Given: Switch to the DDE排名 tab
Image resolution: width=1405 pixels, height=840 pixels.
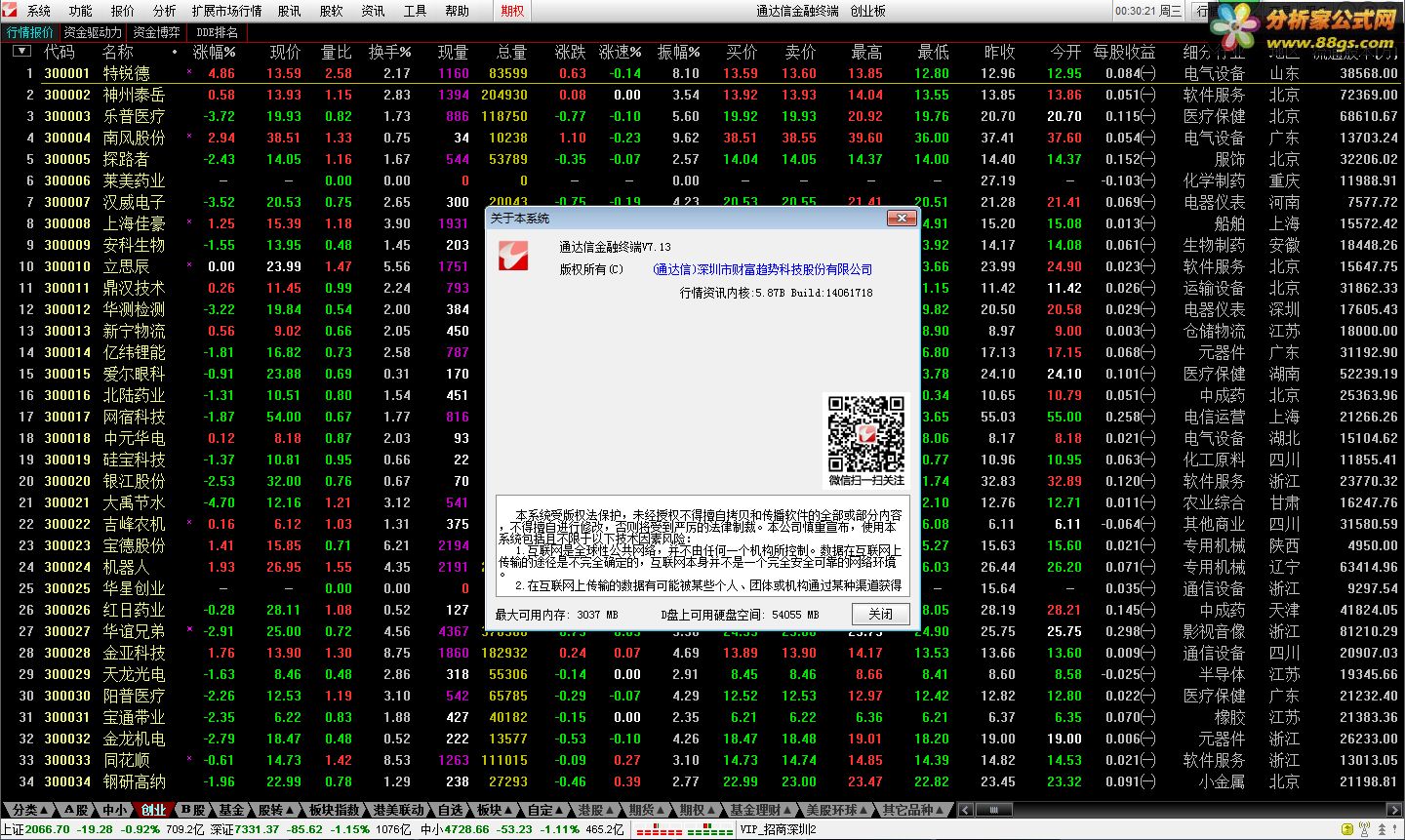Looking at the screenshot, I should pyautogui.click(x=217, y=32).
